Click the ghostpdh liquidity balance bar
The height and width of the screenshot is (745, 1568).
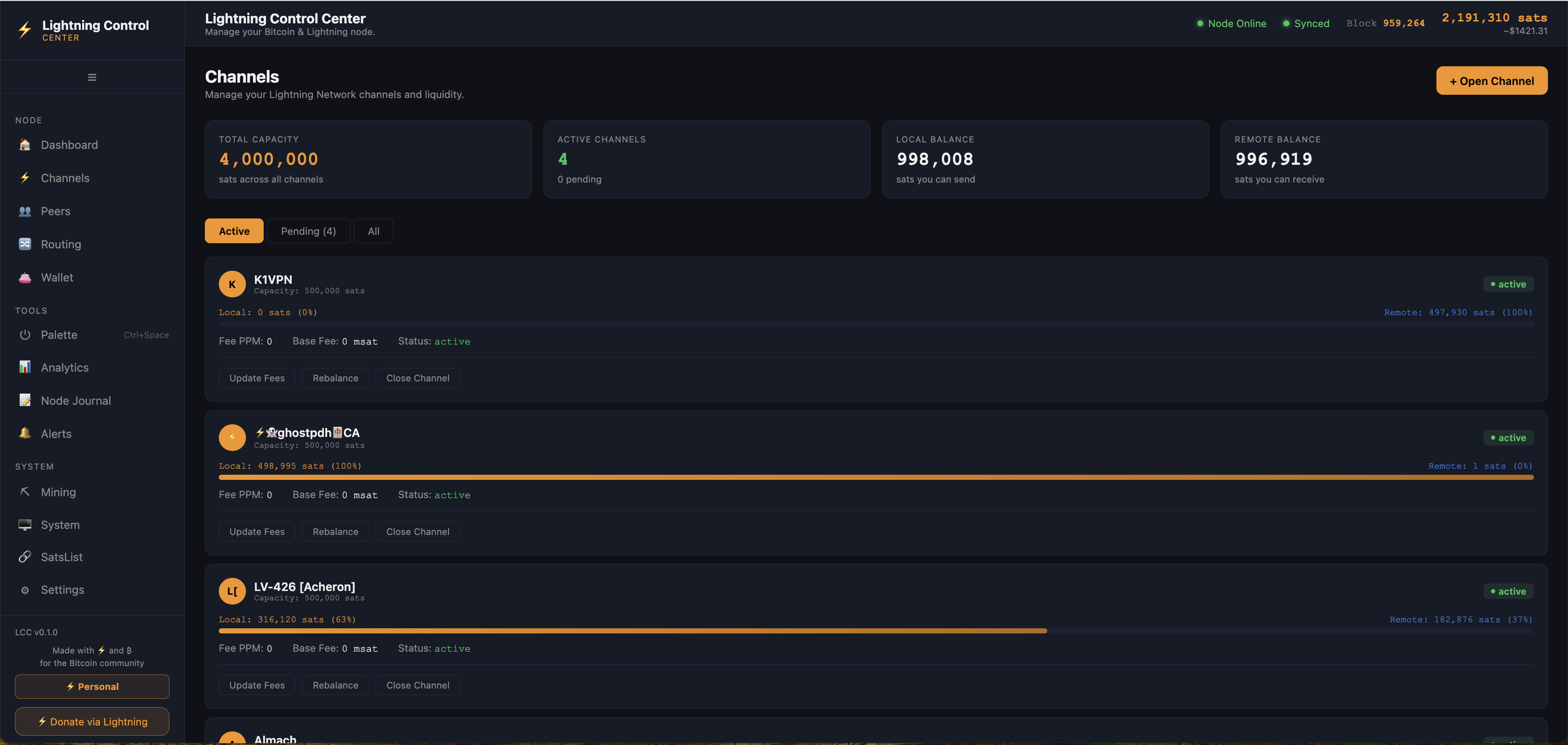pos(876,478)
